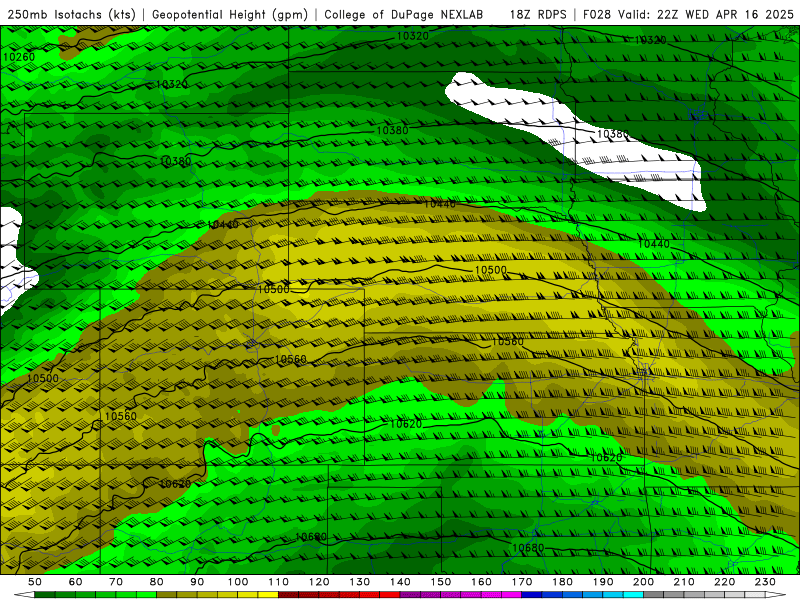Pick the bright red segment of the color bar

point(390,594)
